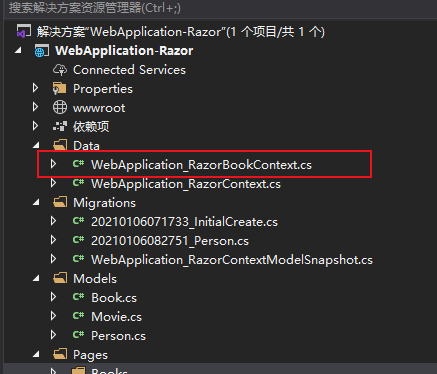Expand the Movie.cs node

coord(53,316)
